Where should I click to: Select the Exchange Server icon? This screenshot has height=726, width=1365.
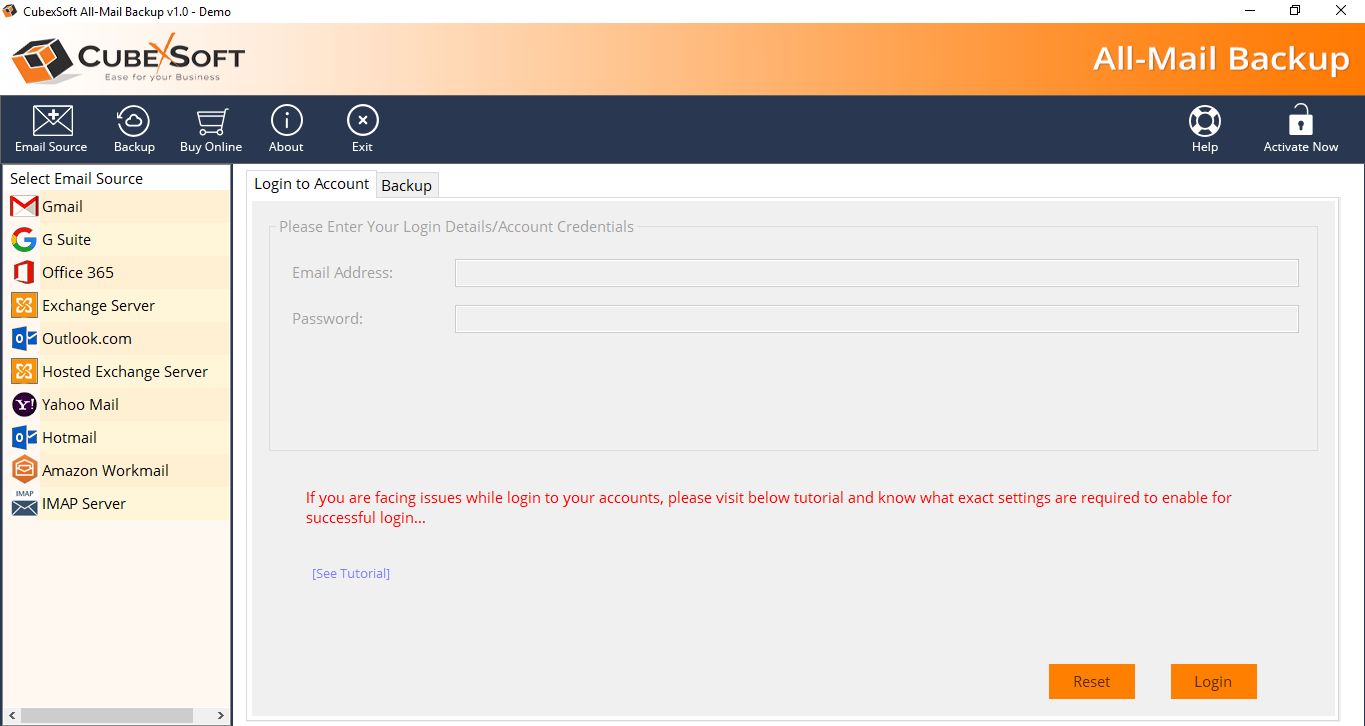pyautogui.click(x=24, y=306)
